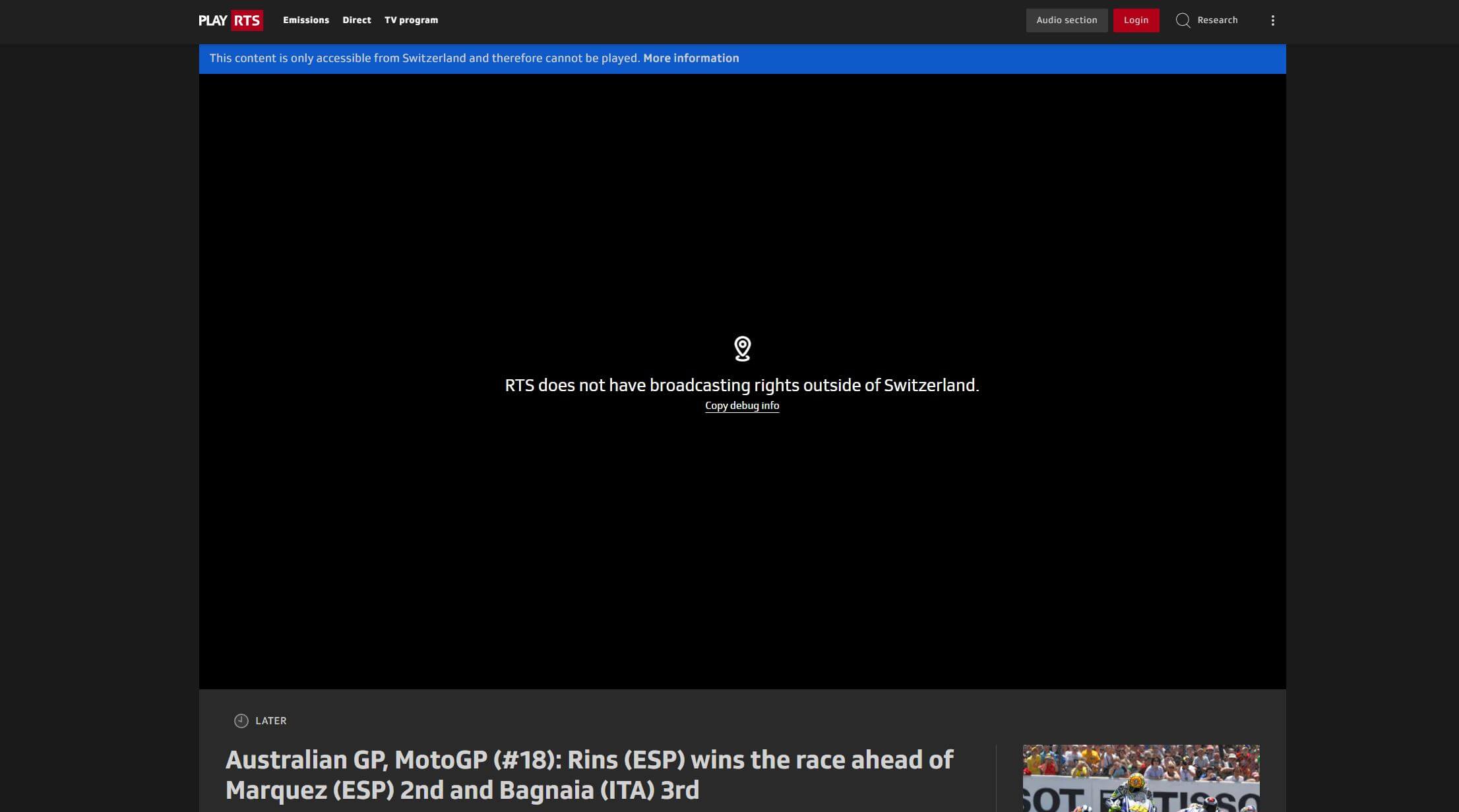Image resolution: width=1459 pixels, height=812 pixels.
Task: Click Copy debug info link
Action: (x=741, y=406)
